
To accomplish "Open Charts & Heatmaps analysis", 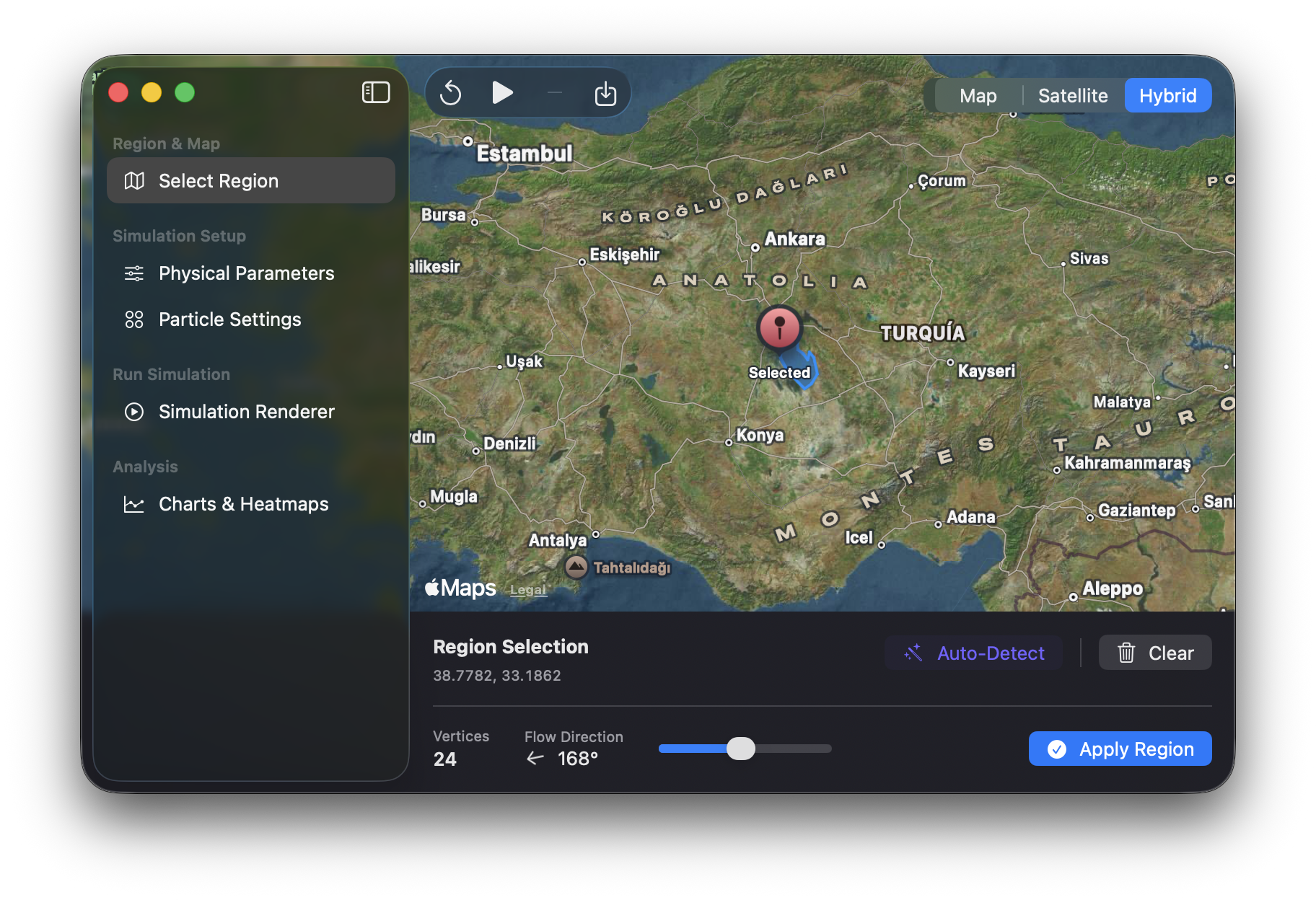I will tap(243, 504).
